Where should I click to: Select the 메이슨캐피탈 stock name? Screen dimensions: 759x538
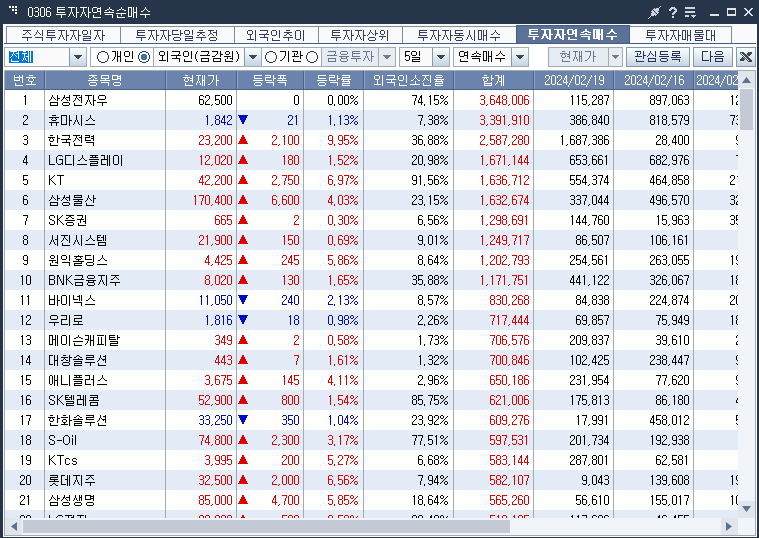pos(84,340)
